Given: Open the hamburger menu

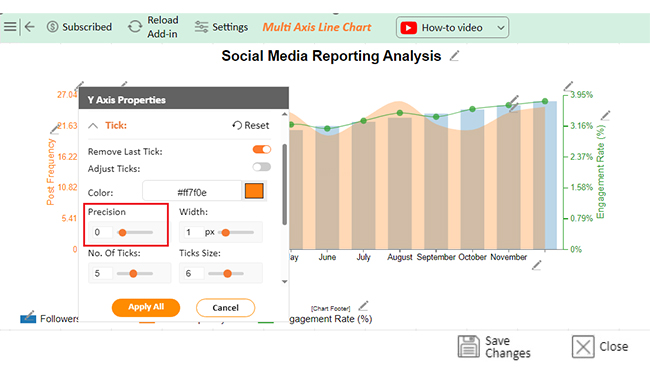Looking at the screenshot, I should (x=10, y=27).
